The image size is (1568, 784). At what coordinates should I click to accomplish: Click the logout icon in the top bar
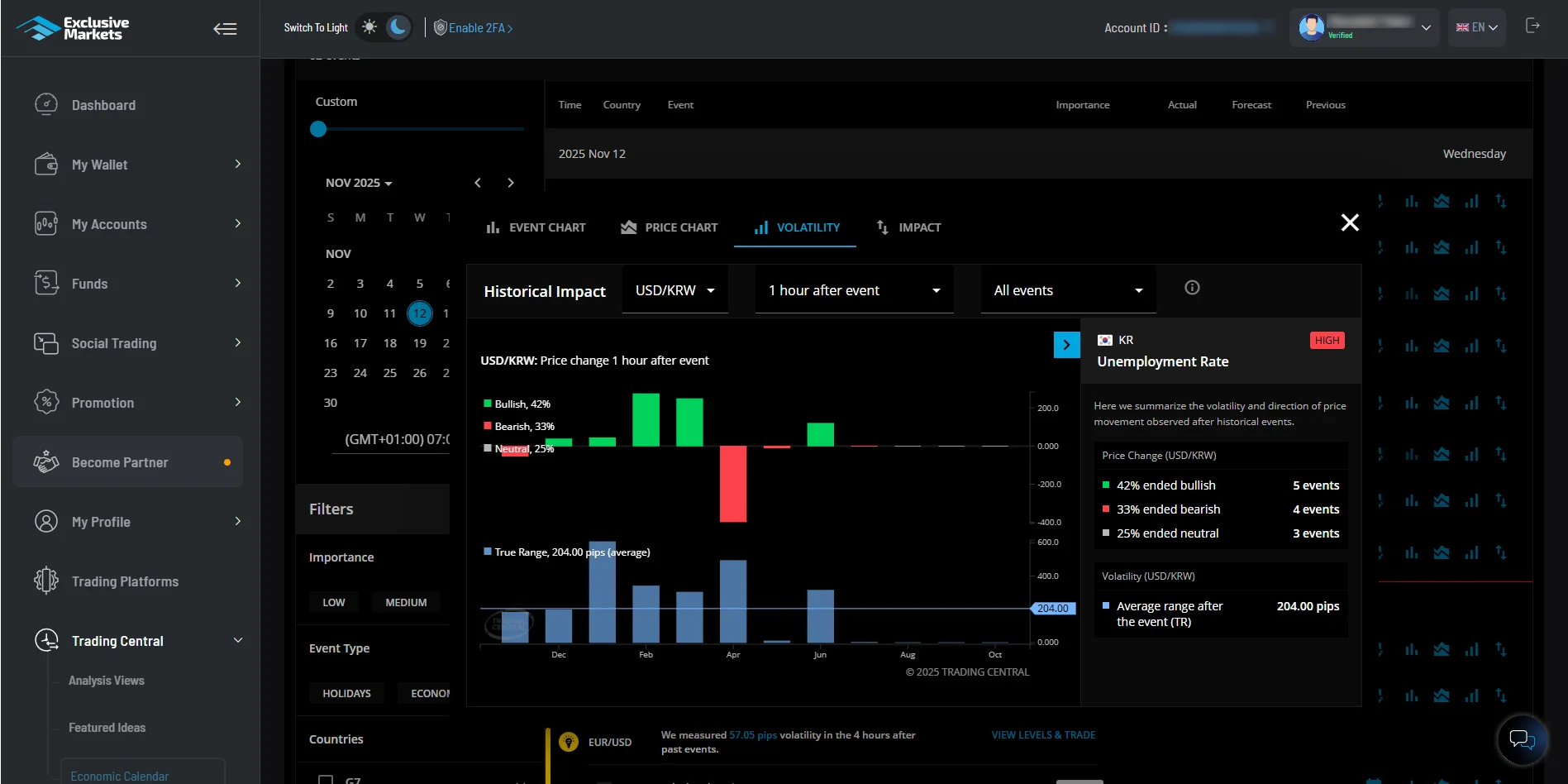coord(1532,26)
